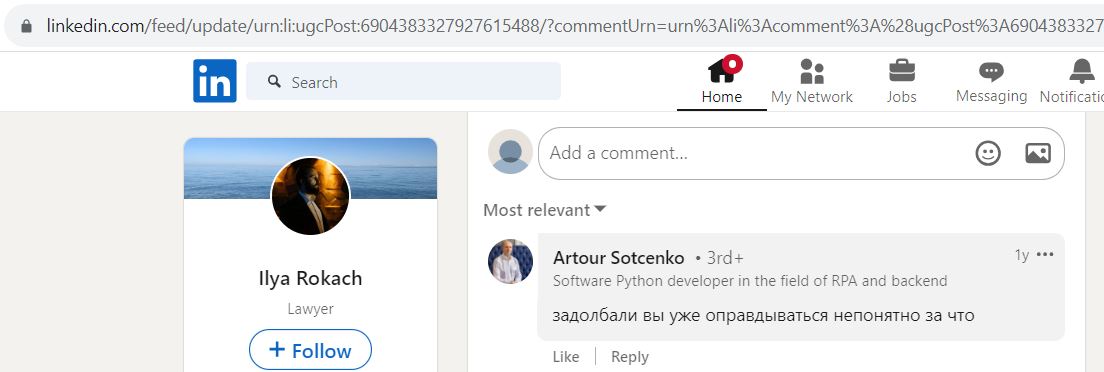Click the LinkedIn logo icon

pyautogui.click(x=215, y=81)
